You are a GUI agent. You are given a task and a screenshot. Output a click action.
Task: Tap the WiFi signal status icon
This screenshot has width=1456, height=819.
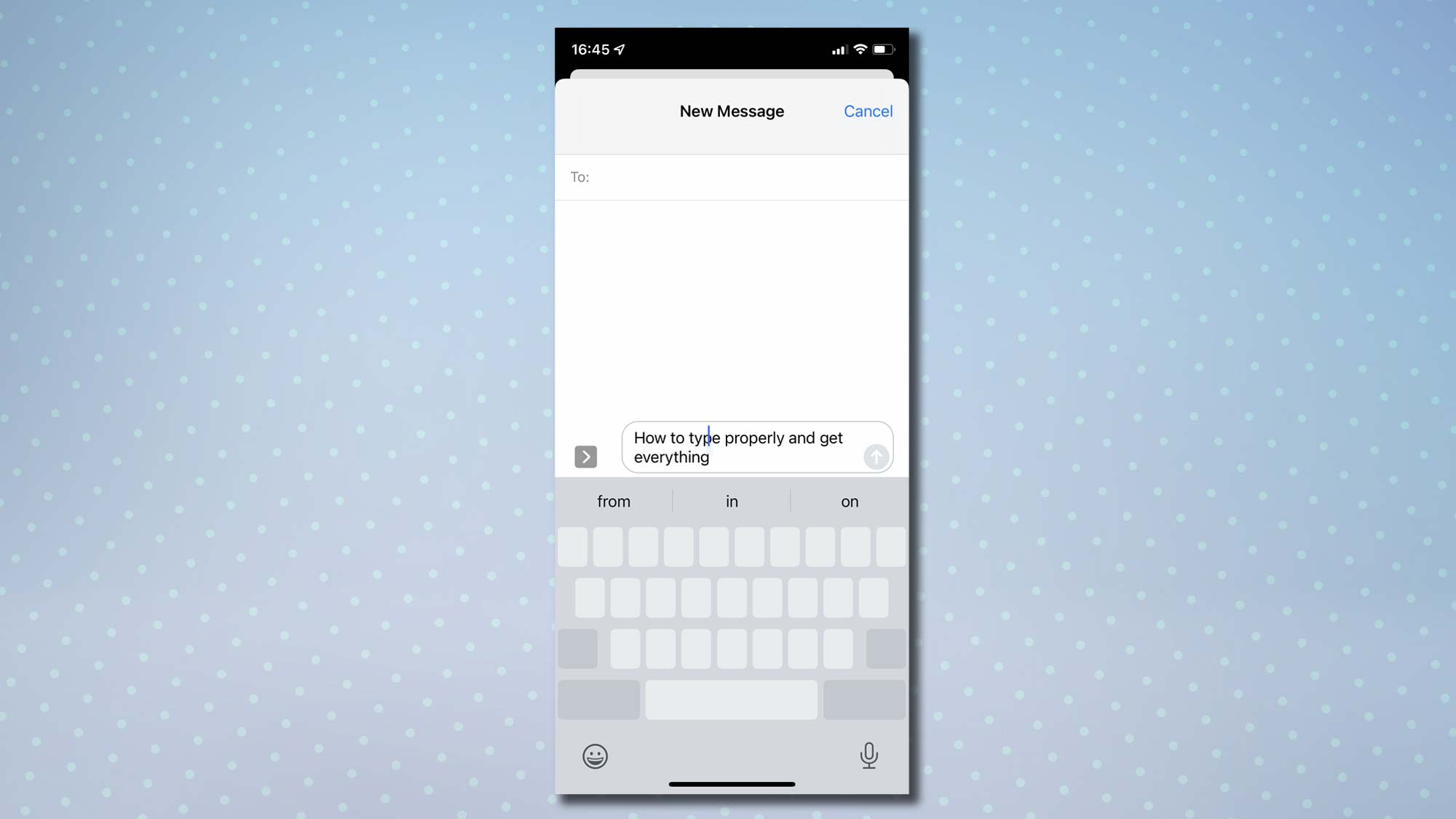point(860,49)
